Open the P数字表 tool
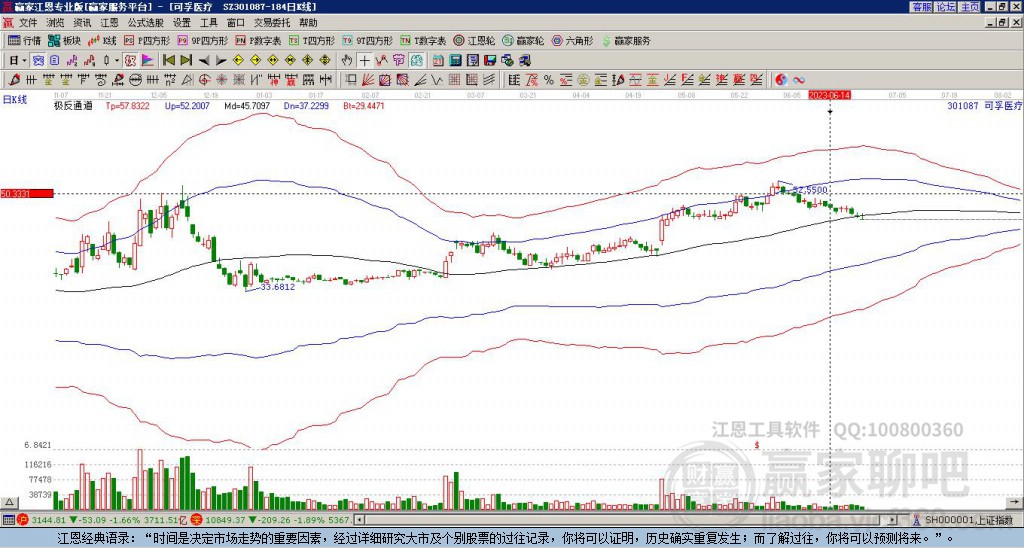1024x548 pixels. [259, 40]
